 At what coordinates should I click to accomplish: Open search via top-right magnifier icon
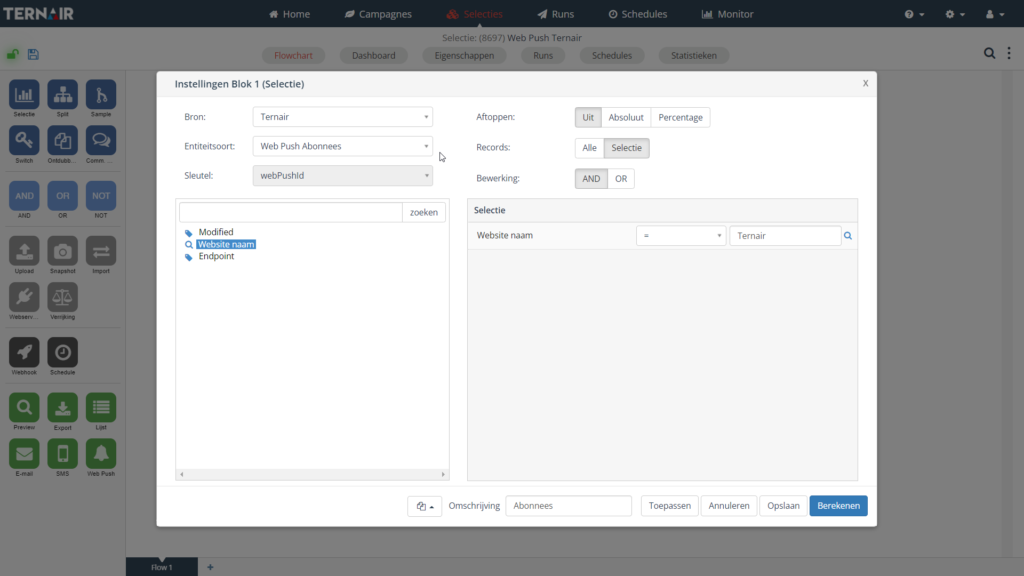coord(989,54)
